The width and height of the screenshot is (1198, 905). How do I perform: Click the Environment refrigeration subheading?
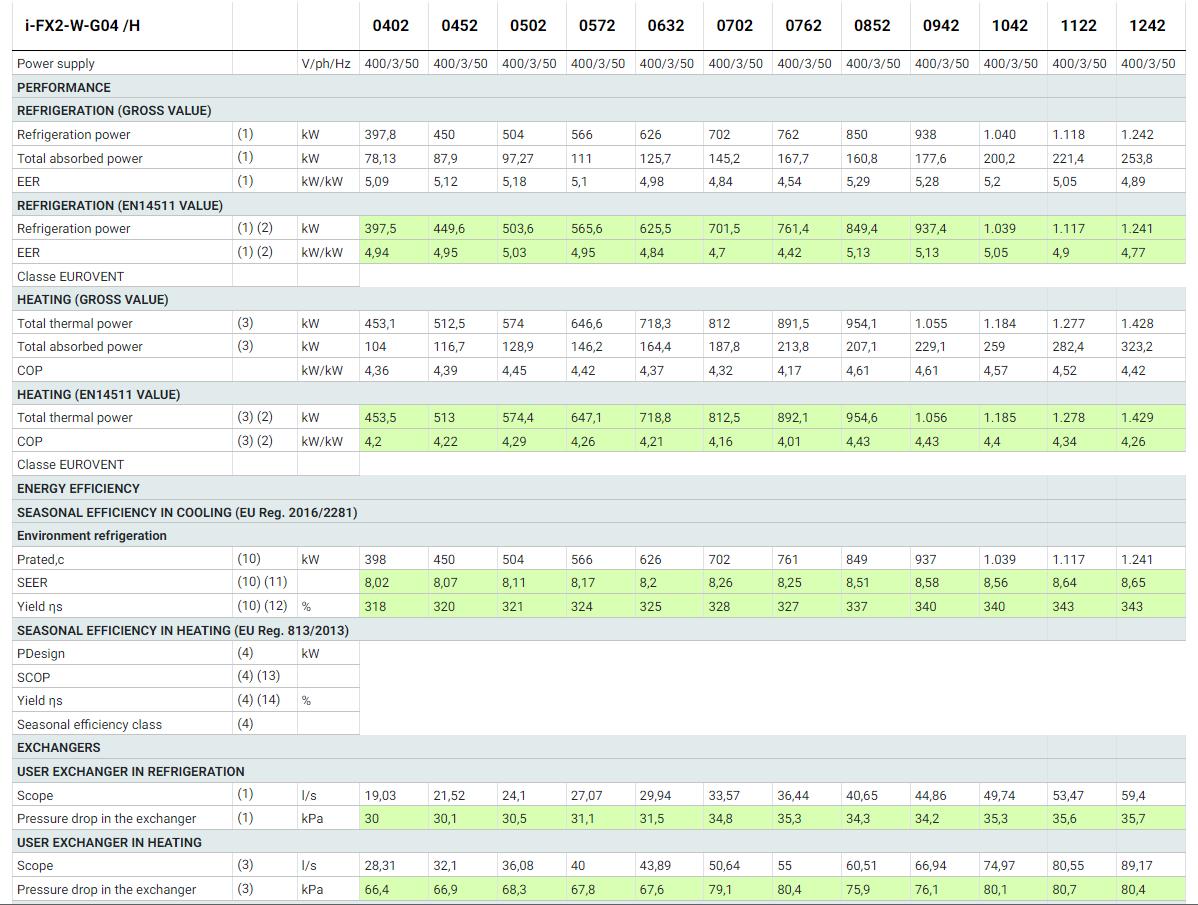tap(92, 535)
